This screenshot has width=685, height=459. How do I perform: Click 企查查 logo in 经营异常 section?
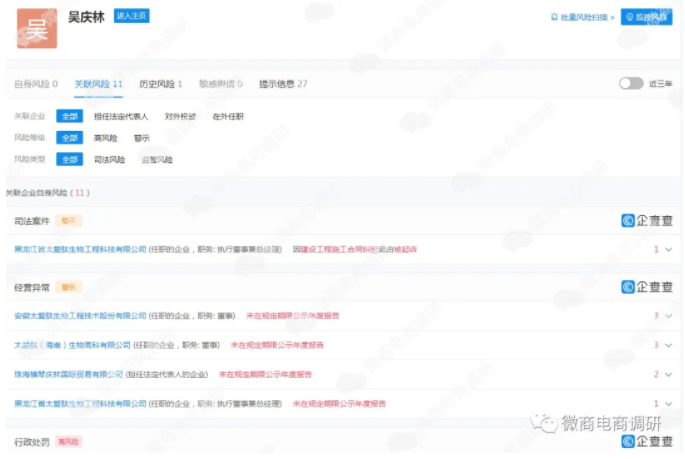tap(647, 287)
